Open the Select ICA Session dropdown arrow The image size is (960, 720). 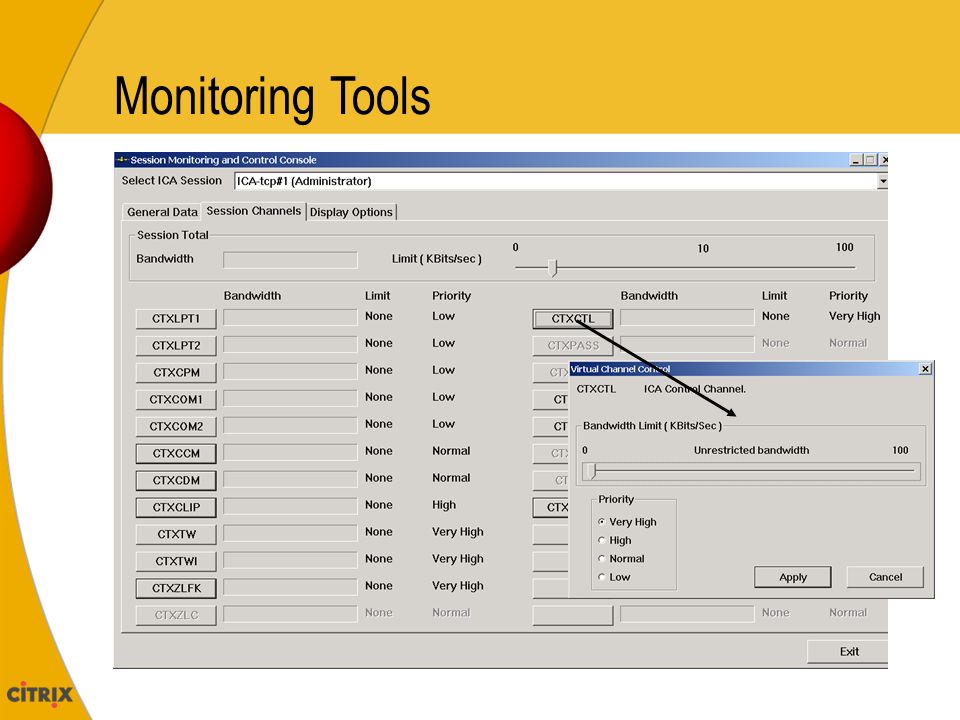coord(882,181)
